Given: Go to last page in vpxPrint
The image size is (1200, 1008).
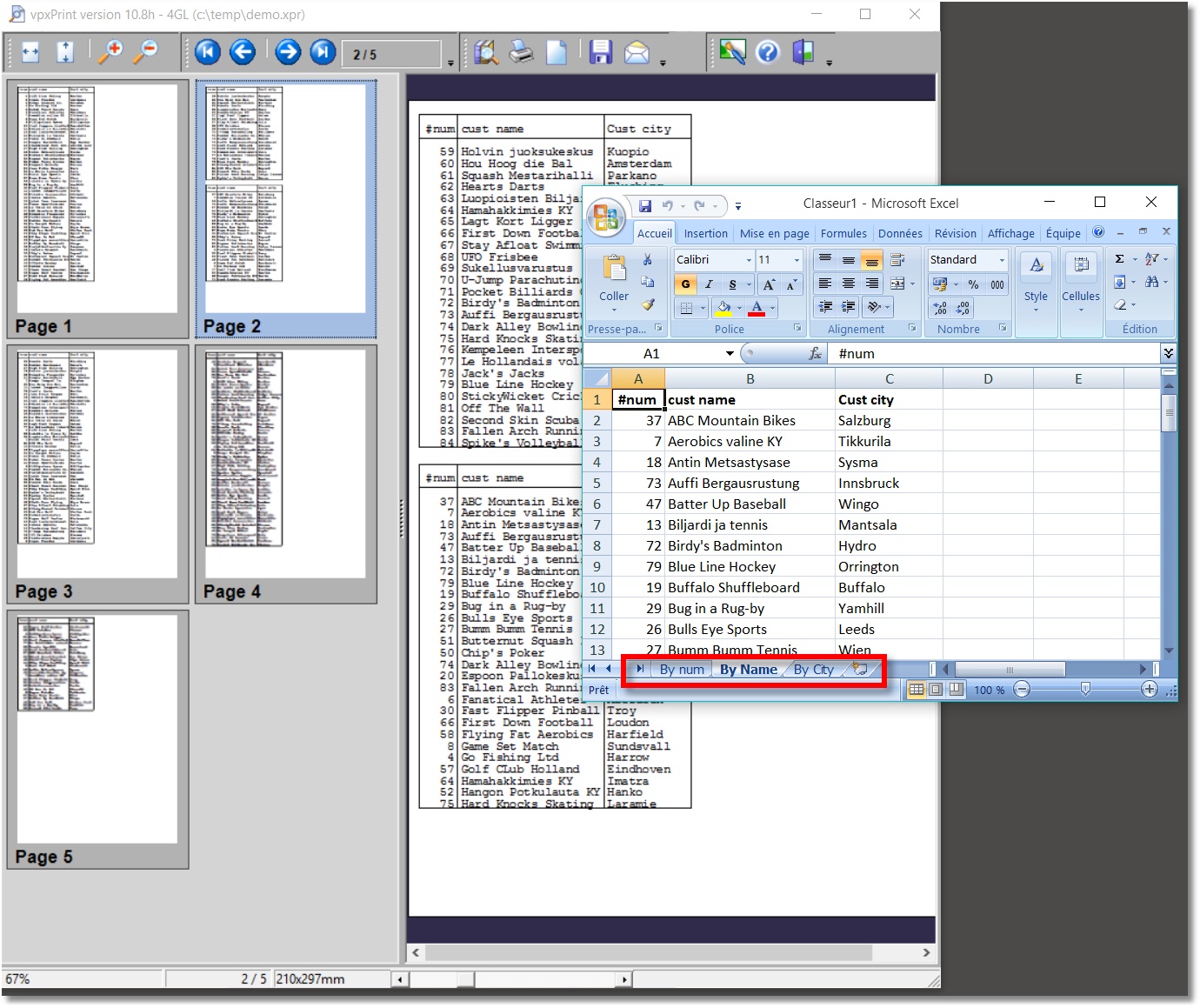Looking at the screenshot, I should pyautogui.click(x=323, y=52).
